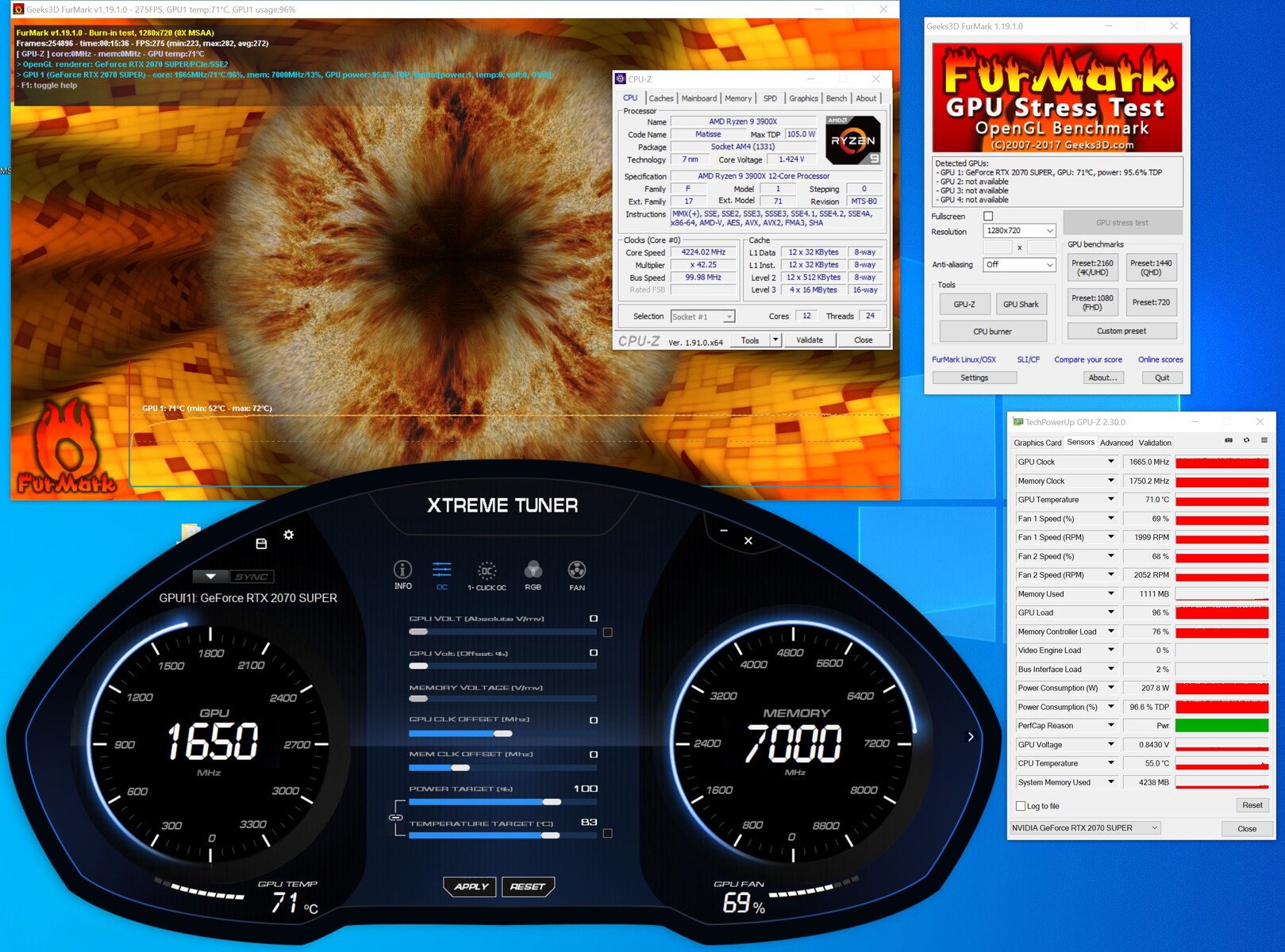Click the Ryzen 9 logo in CPU-Z
Image resolution: width=1285 pixels, height=952 pixels.
coord(853,140)
